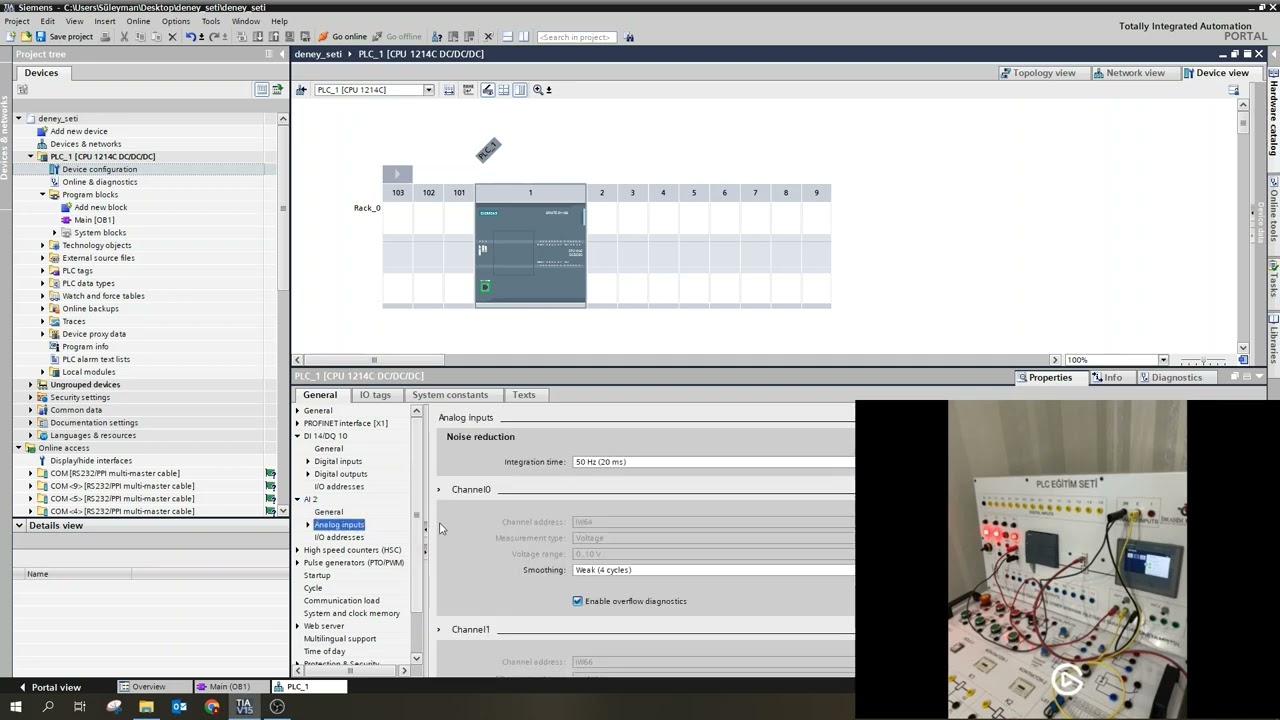1280x720 pixels.
Task: Open Outlook from taskbar
Action: 179,707
